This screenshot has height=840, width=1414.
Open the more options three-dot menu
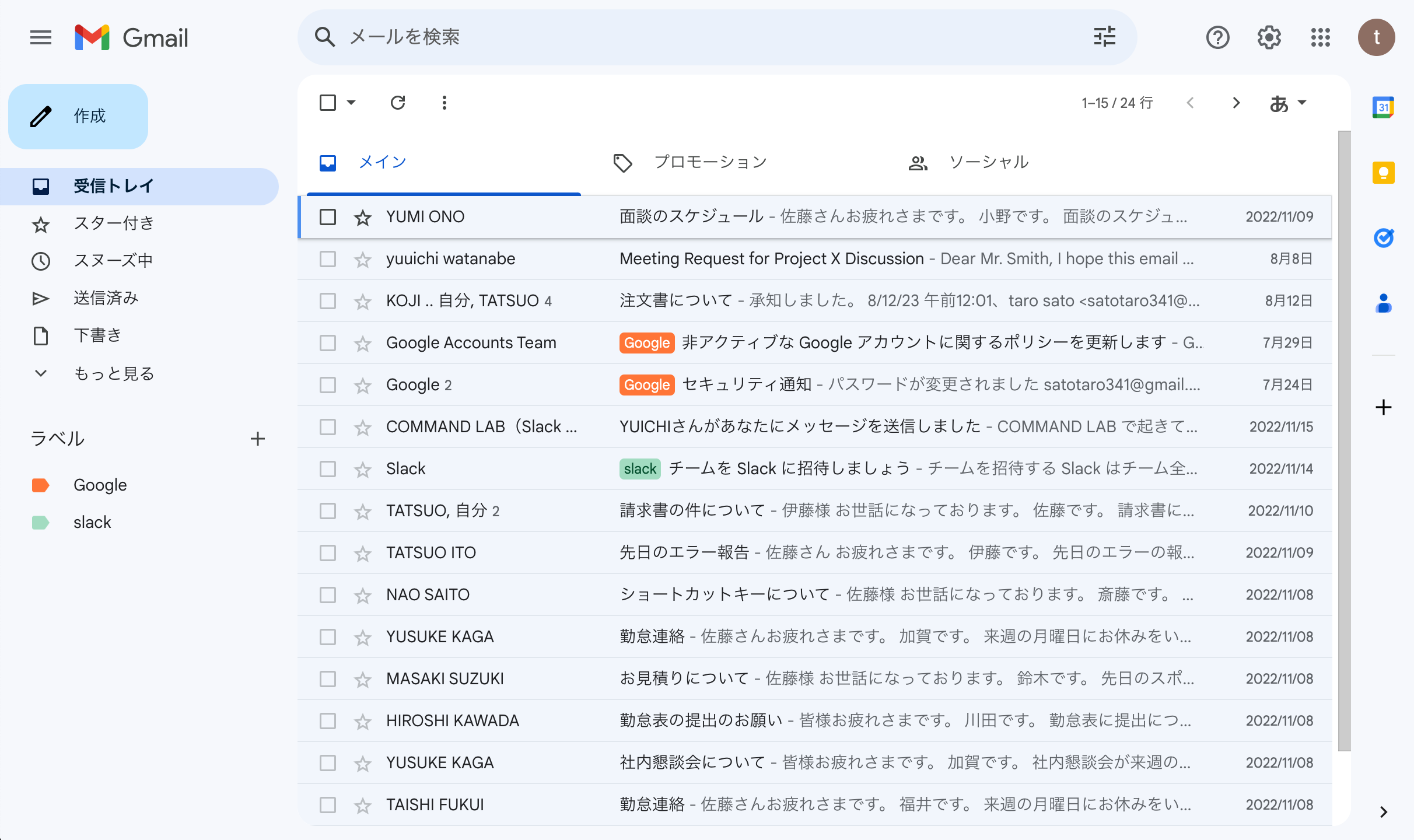444,103
